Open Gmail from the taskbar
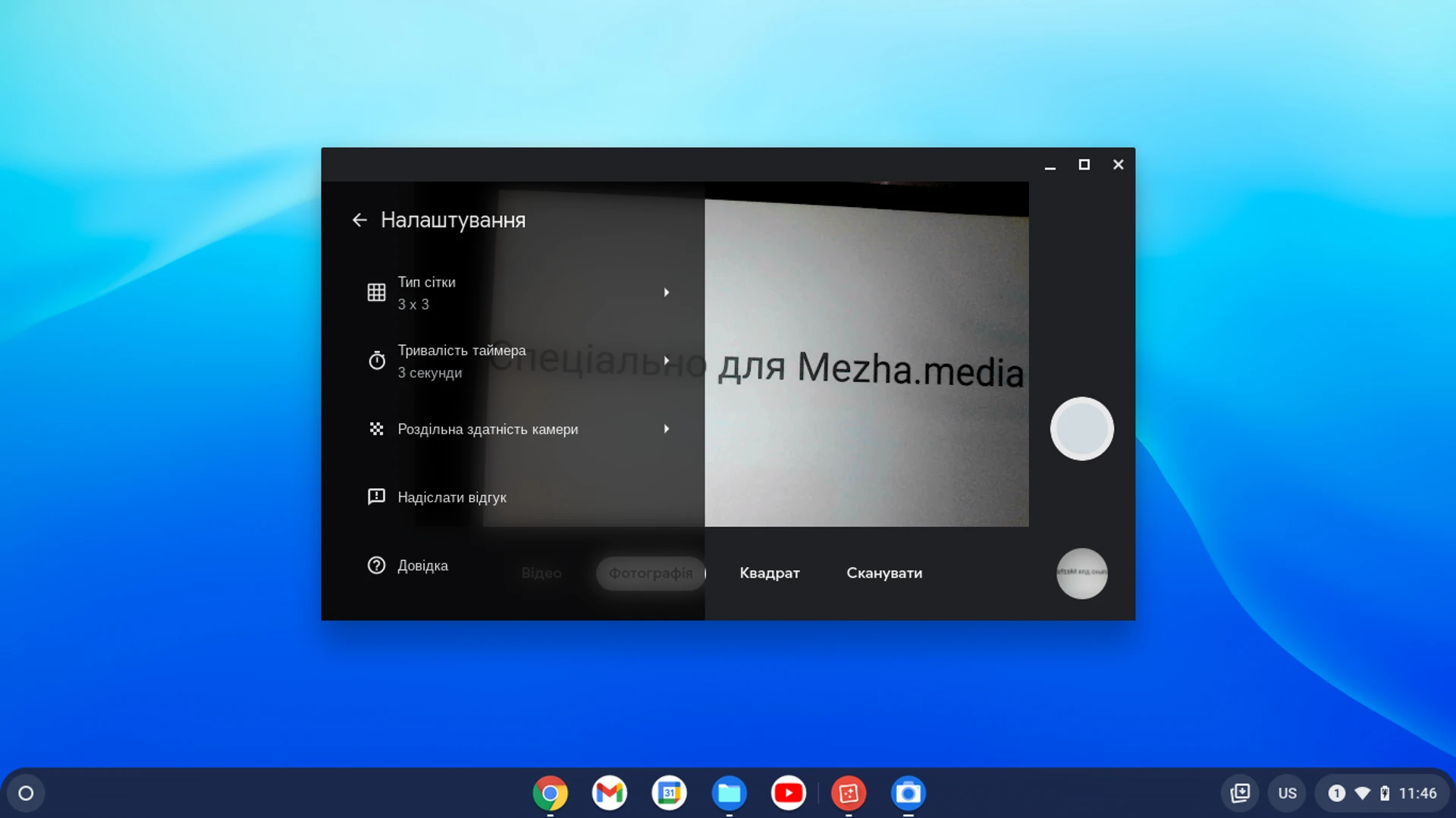The image size is (1456, 818). (x=610, y=793)
